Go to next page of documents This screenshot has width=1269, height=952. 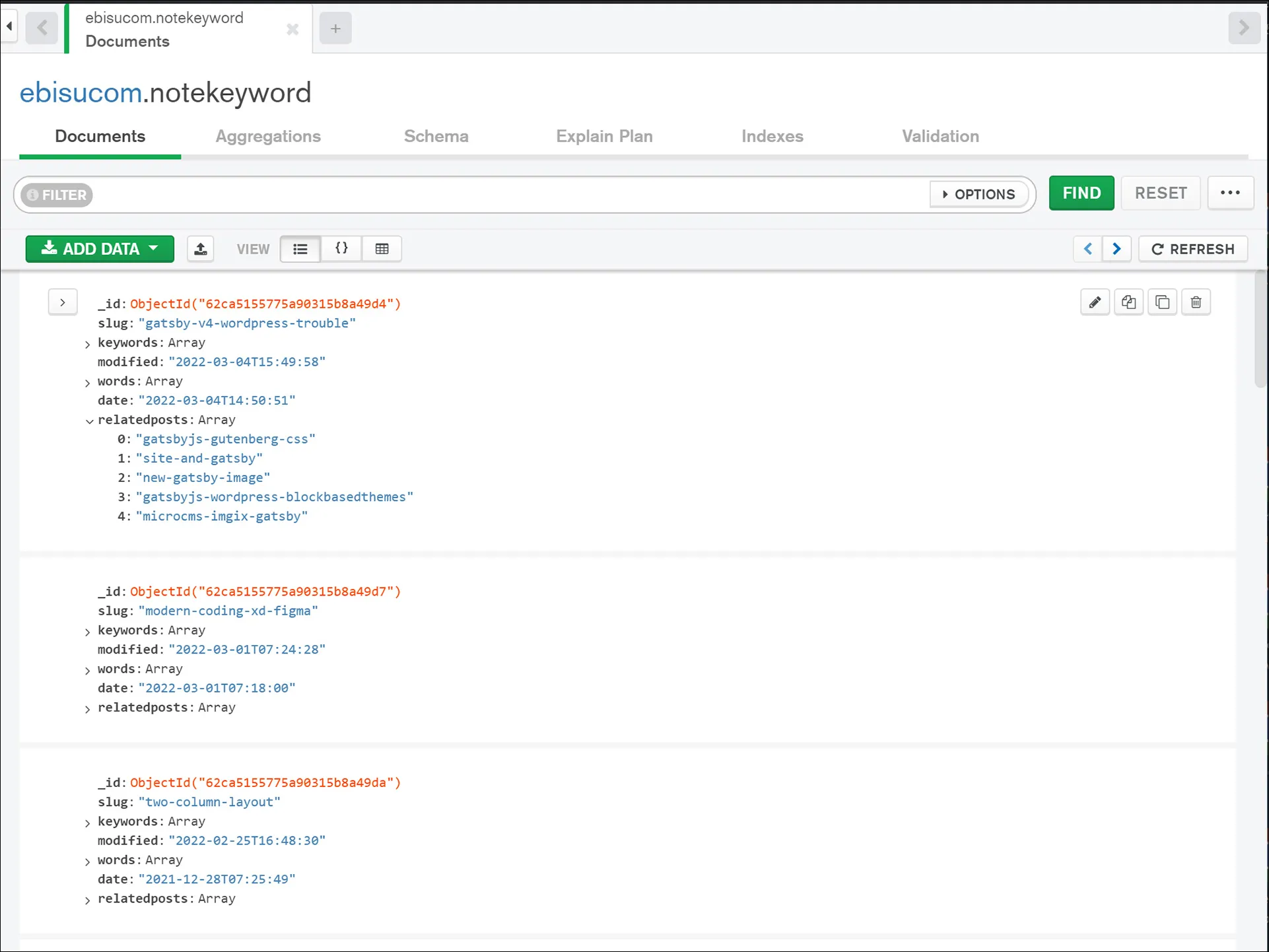(1116, 249)
